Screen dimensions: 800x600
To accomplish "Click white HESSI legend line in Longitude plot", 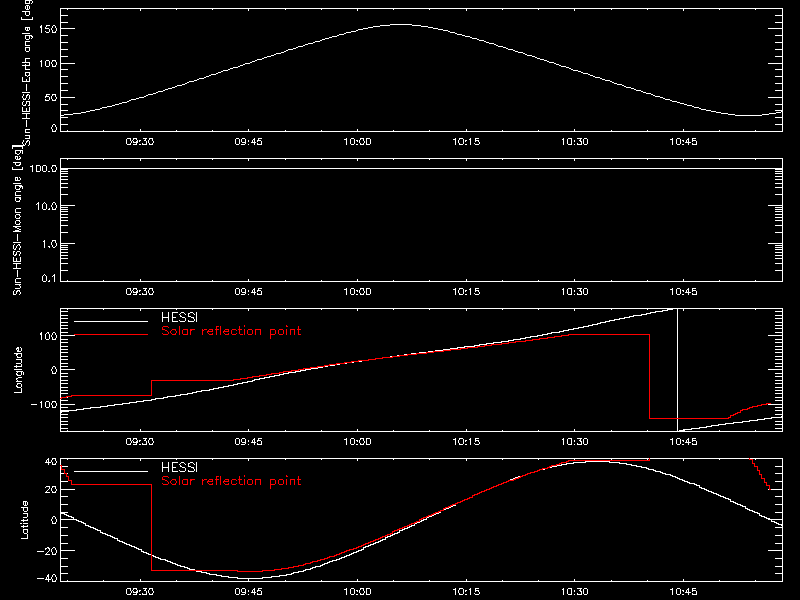I will pos(111,321).
